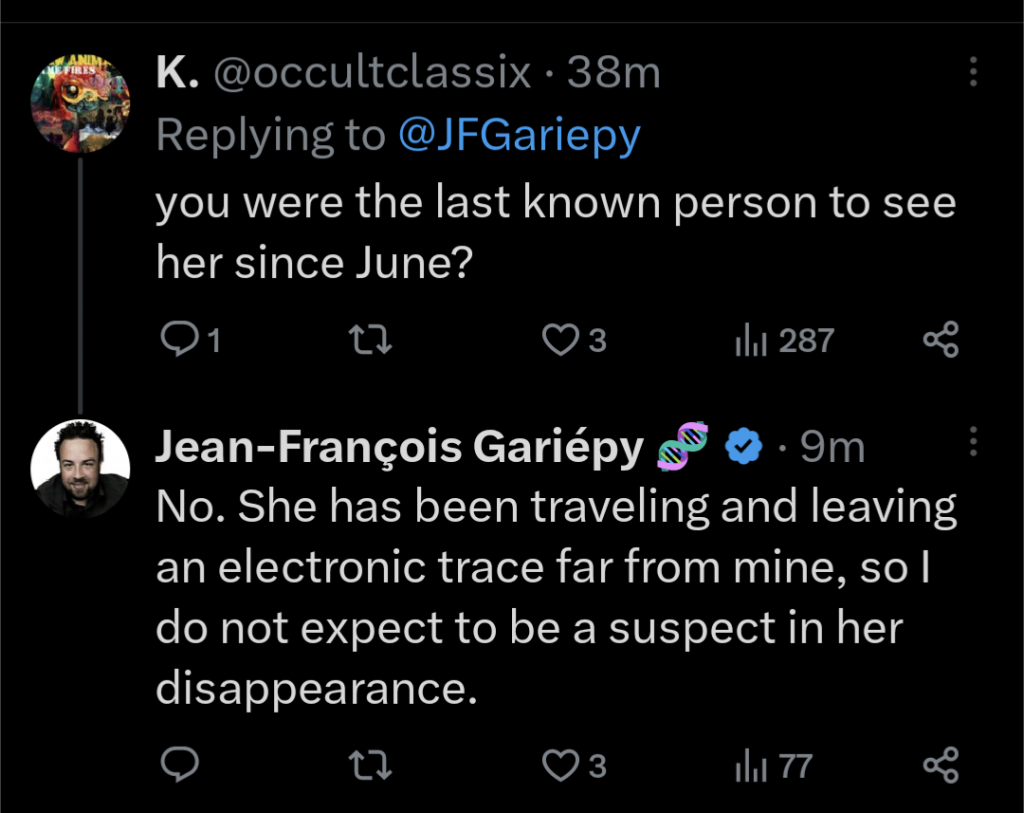Share K.'s tweet
This screenshot has height=813, width=1024.
[x=940, y=341]
